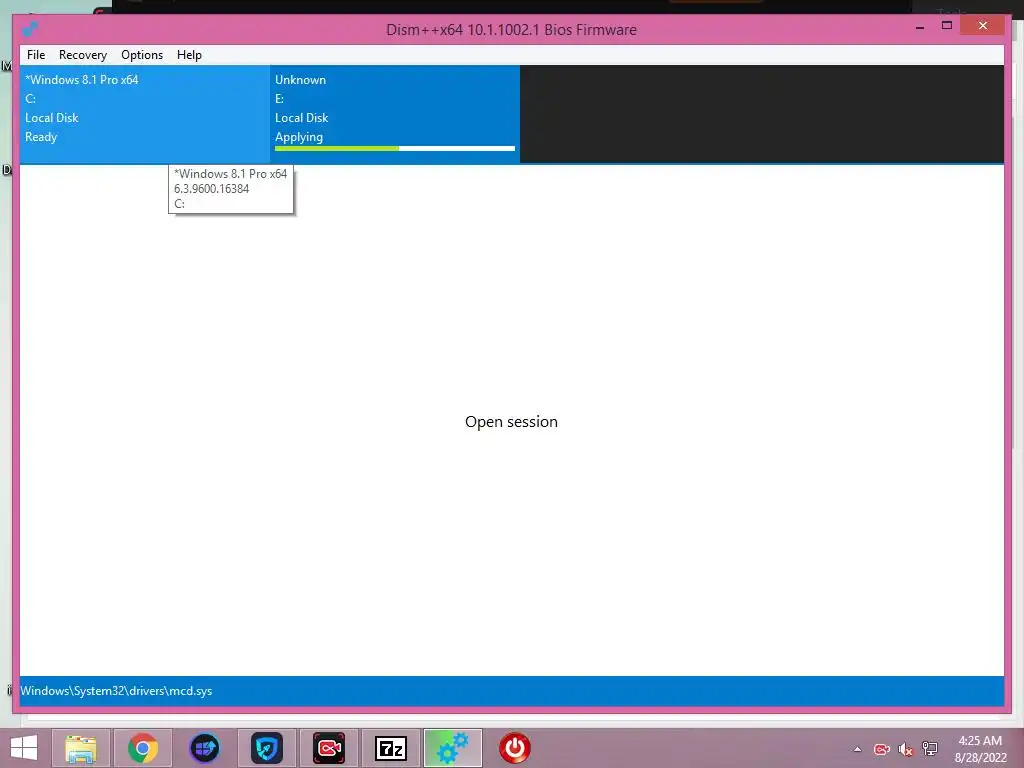The height and width of the screenshot is (768, 1024).
Task: Open the red power button app in taskbar
Action: point(515,748)
